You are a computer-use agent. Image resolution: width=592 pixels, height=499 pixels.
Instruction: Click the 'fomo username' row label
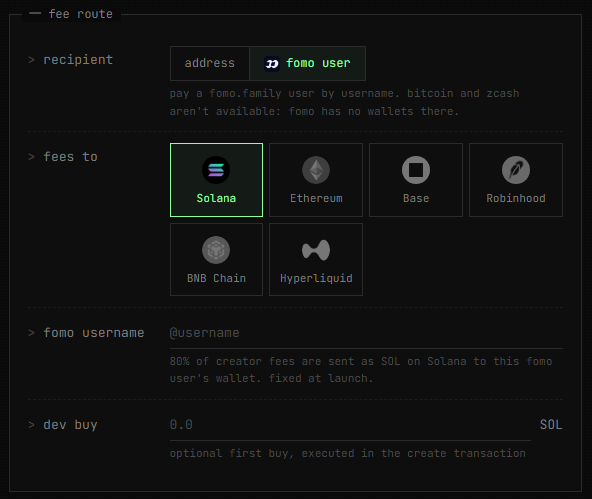[x=94, y=333]
